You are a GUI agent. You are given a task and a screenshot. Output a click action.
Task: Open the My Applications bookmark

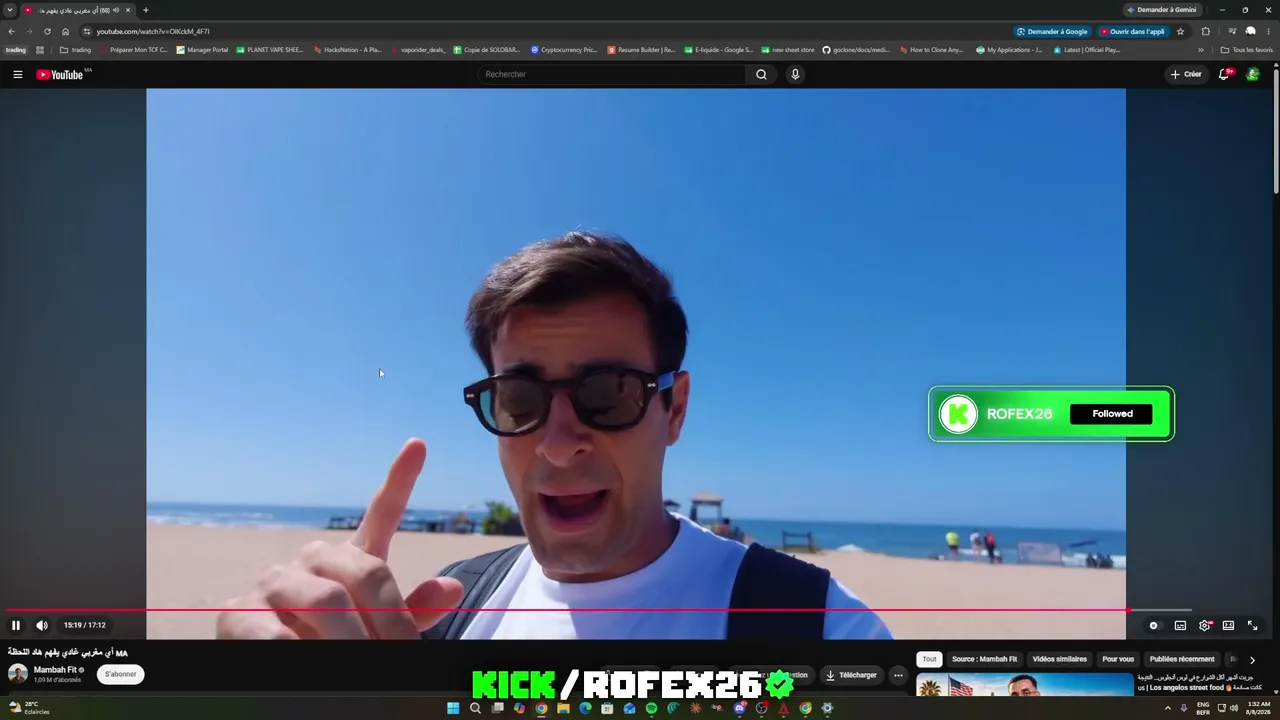(1010, 50)
